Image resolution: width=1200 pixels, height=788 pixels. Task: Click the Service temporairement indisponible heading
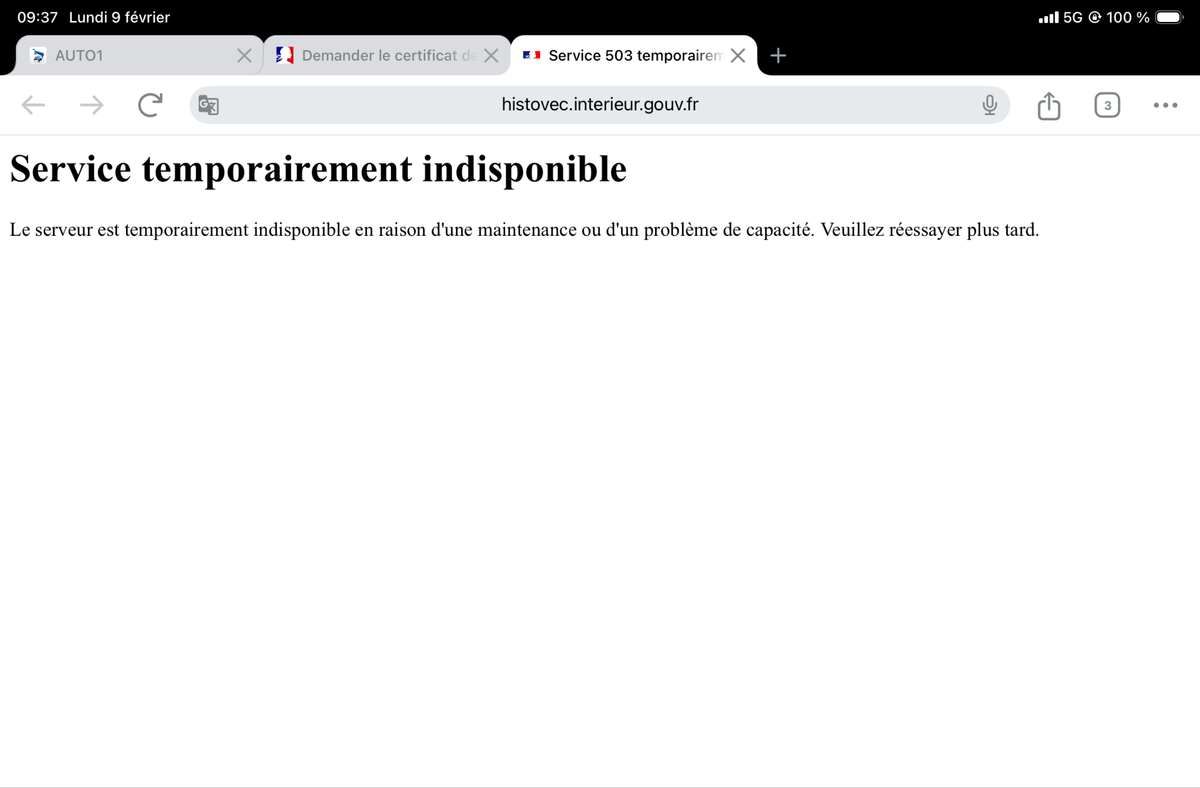[318, 169]
